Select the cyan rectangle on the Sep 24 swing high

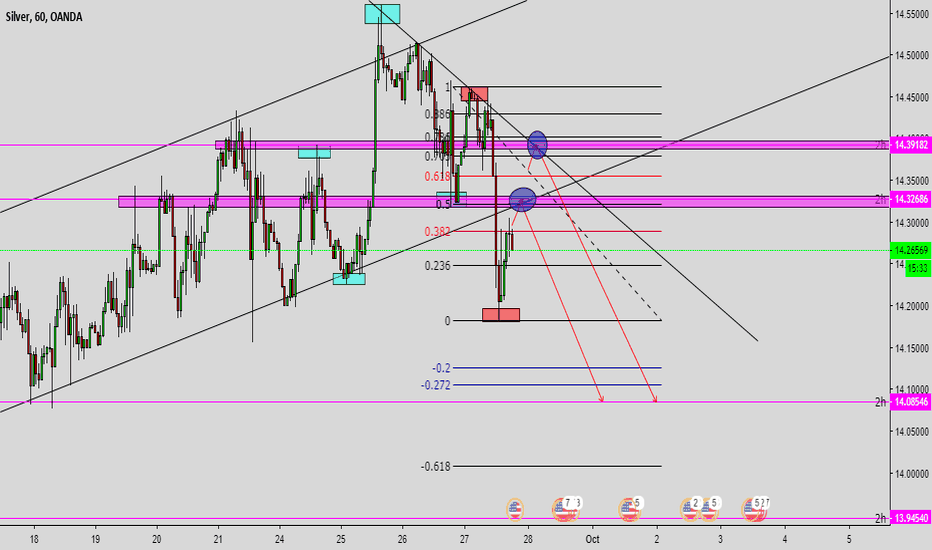click(314, 153)
